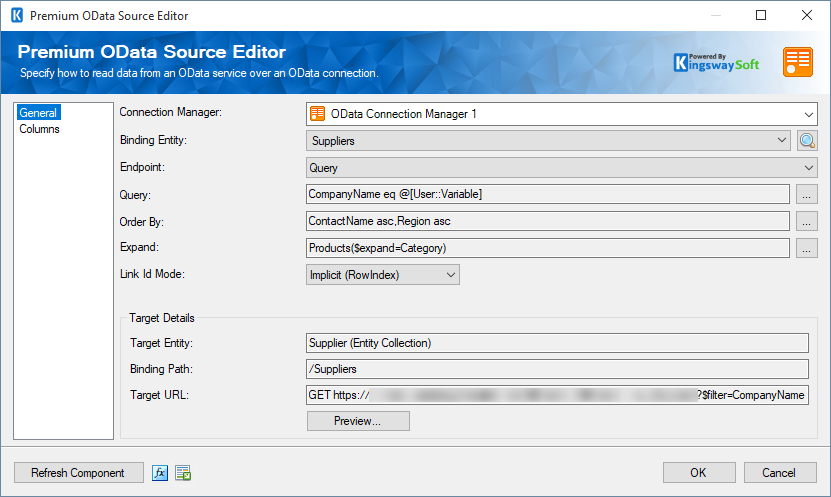Expand the Connection Manager dropdown

point(561,115)
